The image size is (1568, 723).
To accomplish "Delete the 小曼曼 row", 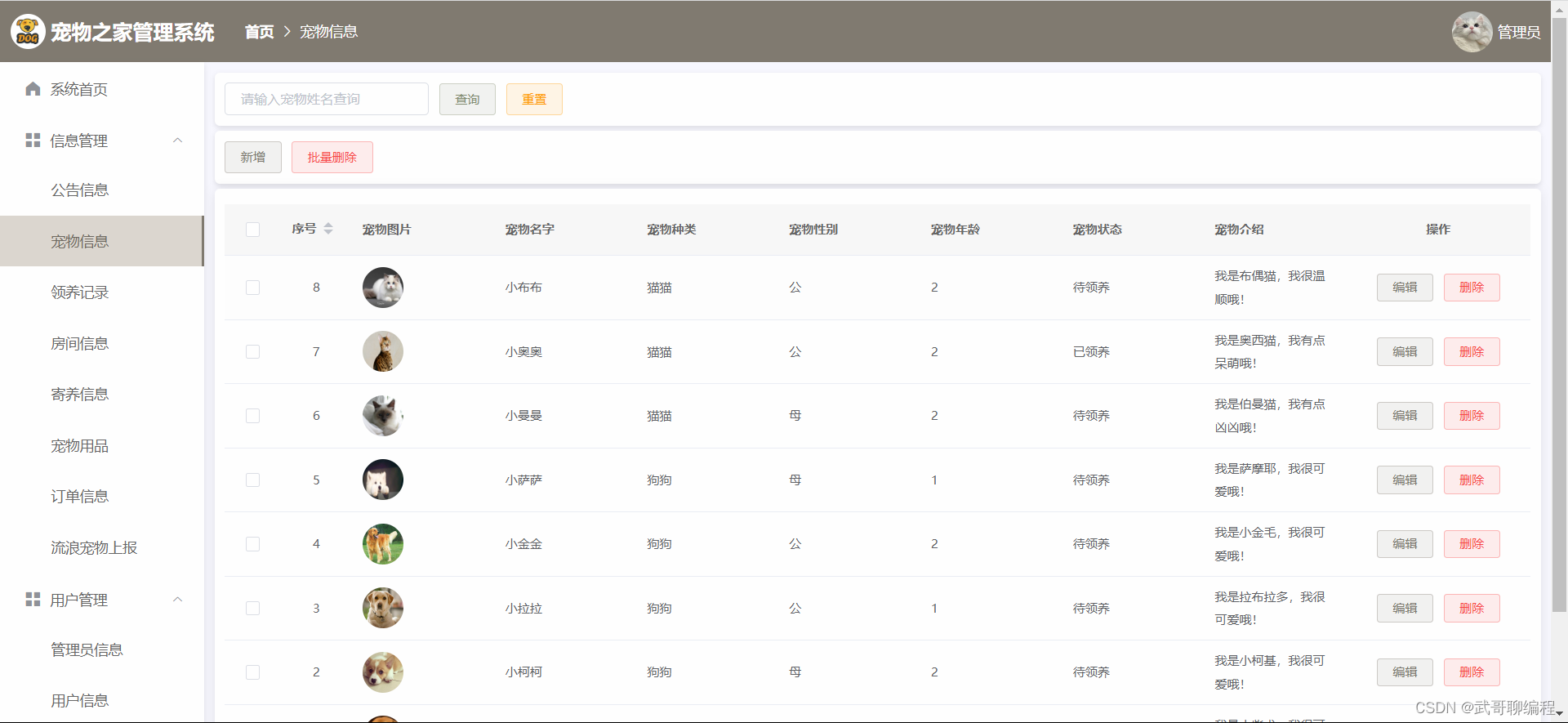I will 1472,416.
